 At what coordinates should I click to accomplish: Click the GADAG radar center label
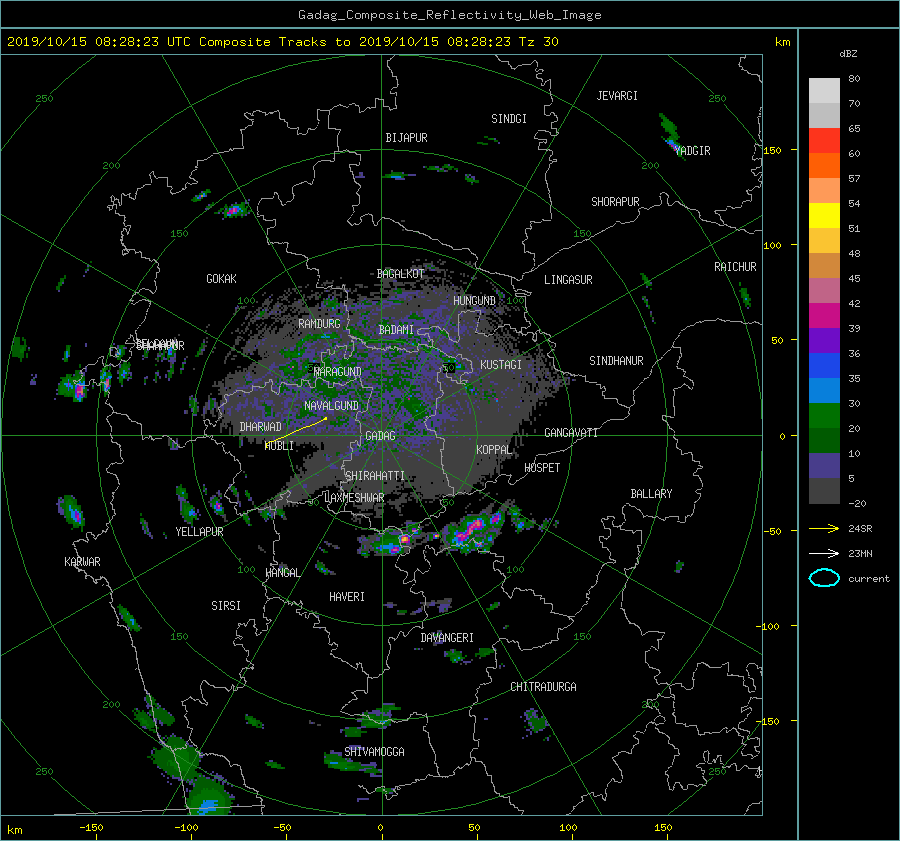tap(380, 436)
